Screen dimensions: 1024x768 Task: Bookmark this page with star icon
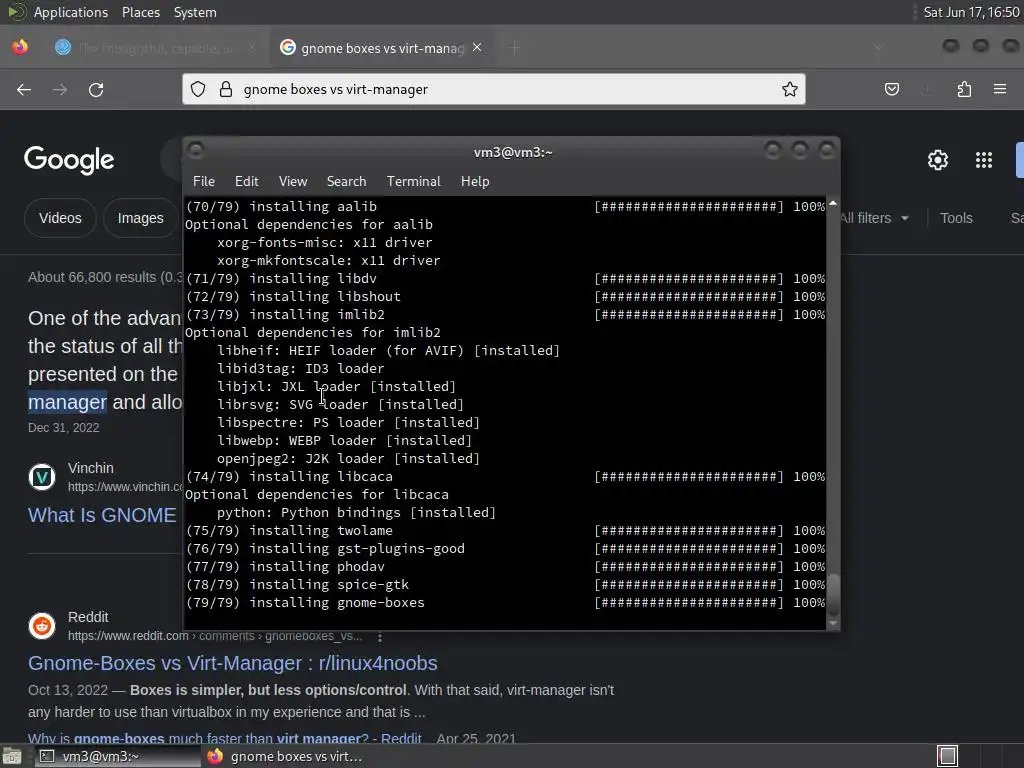pyautogui.click(x=790, y=89)
